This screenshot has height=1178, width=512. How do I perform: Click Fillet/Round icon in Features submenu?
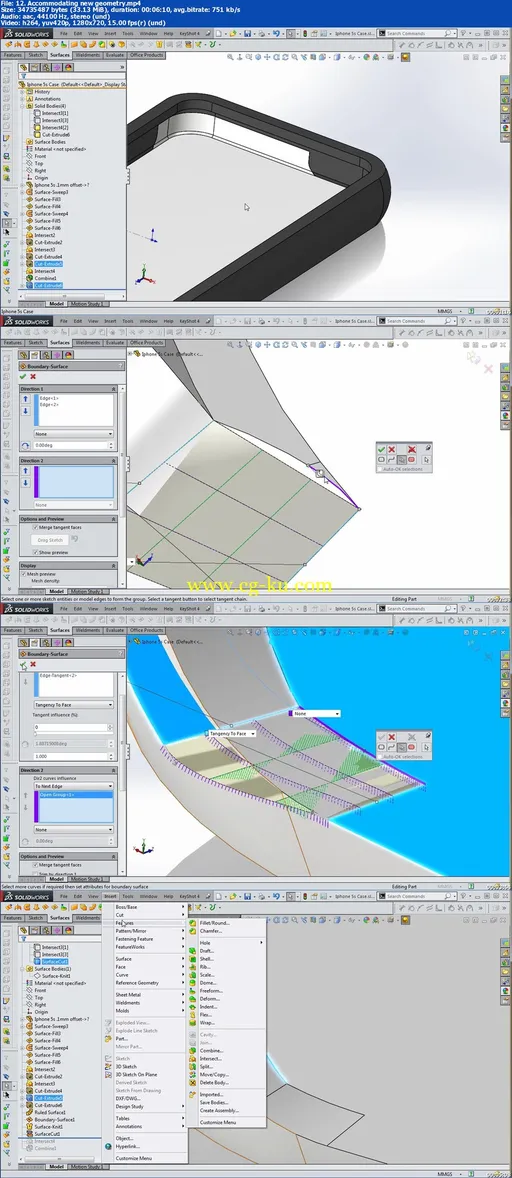pos(194,923)
